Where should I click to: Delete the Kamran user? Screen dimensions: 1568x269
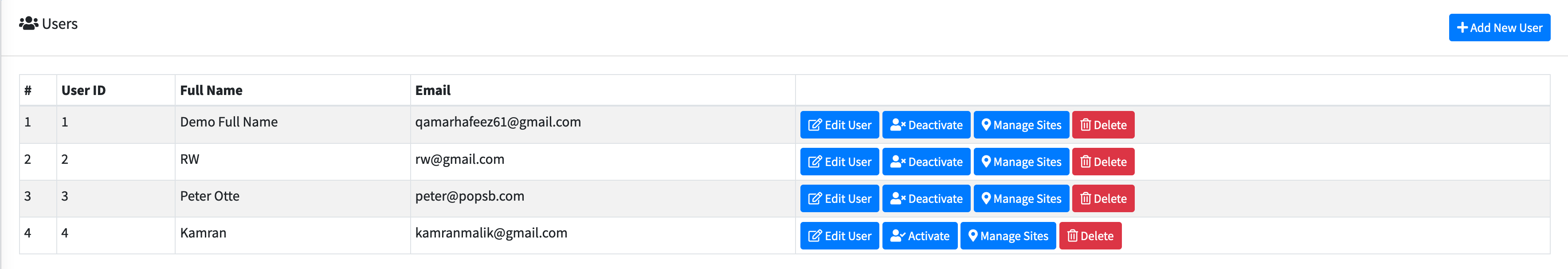pos(1090,236)
